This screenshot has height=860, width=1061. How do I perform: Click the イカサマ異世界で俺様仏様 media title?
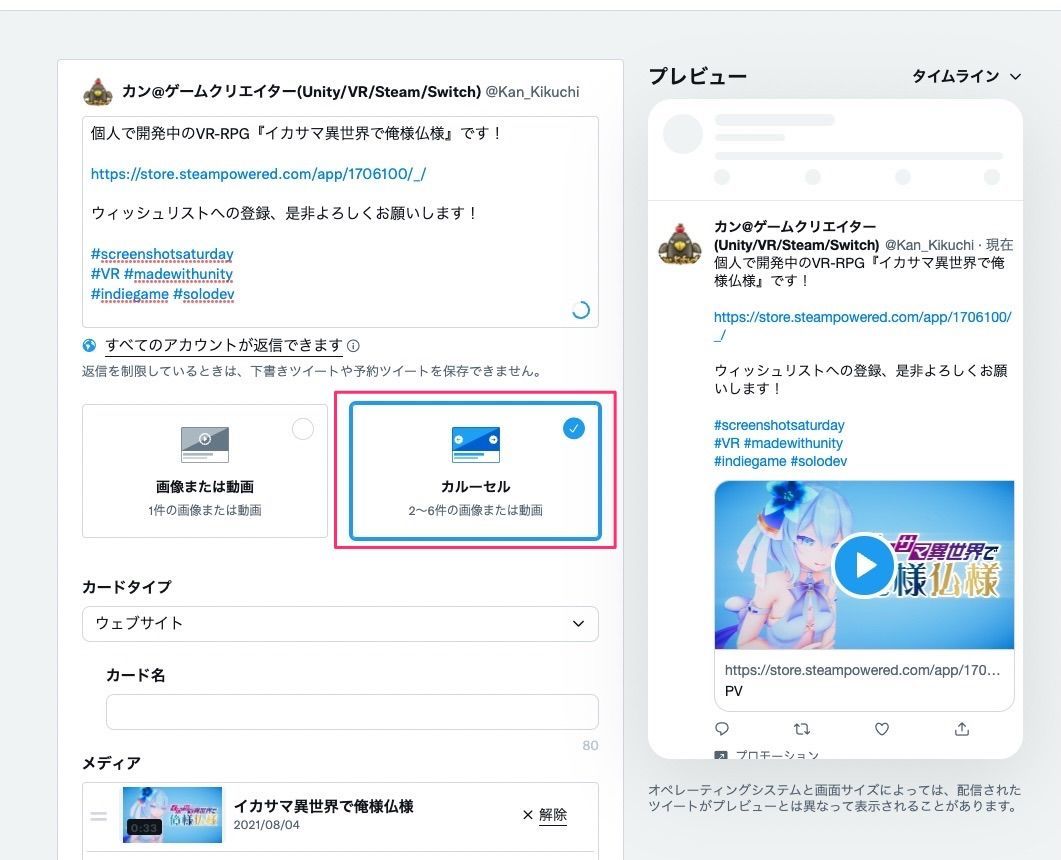pyautogui.click(x=323, y=806)
